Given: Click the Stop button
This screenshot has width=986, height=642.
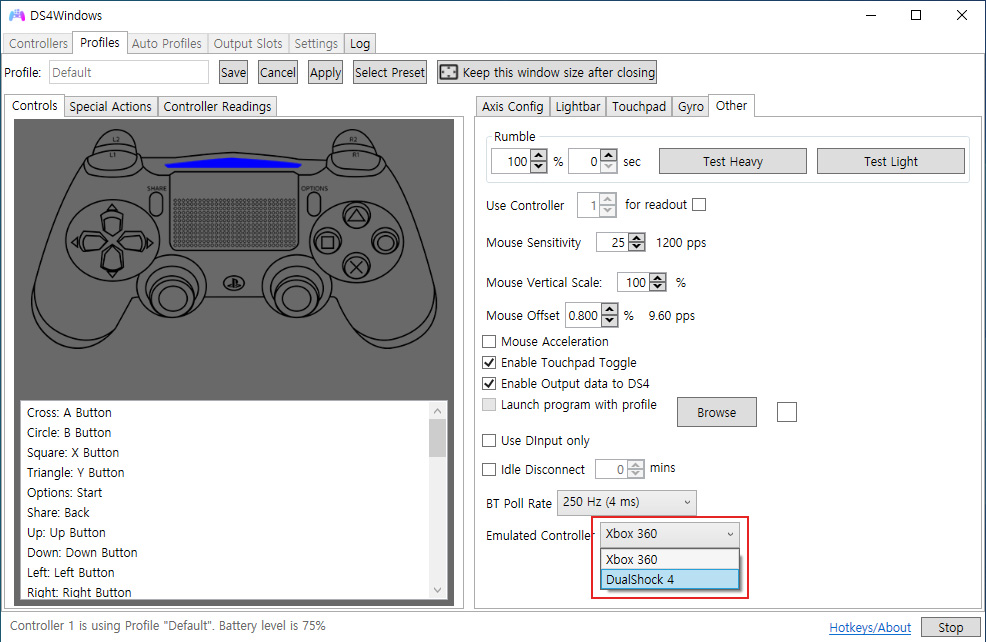Looking at the screenshot, I should pos(950,627).
